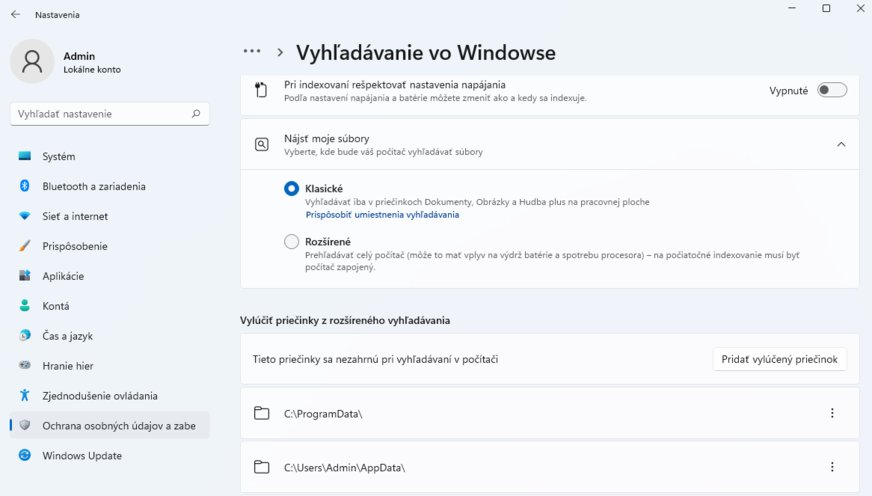Click the folder icon next to C:\ProgramData\
The height and width of the screenshot is (496, 872).
point(262,413)
